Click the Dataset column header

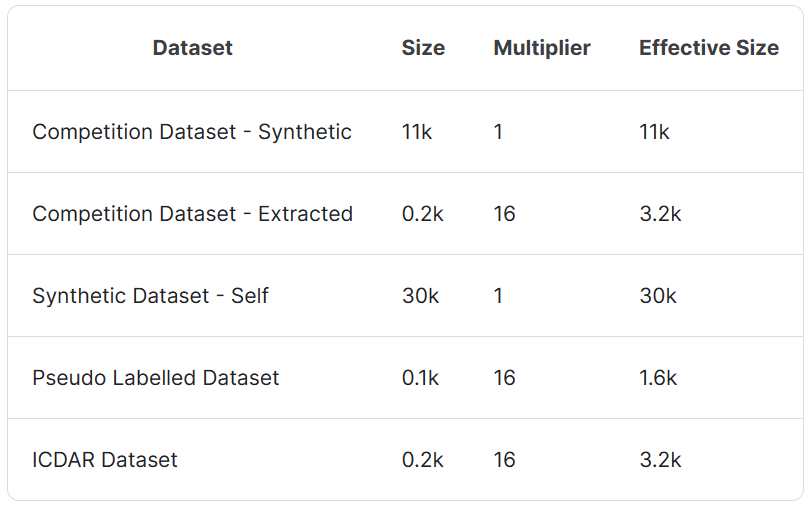click(x=192, y=48)
